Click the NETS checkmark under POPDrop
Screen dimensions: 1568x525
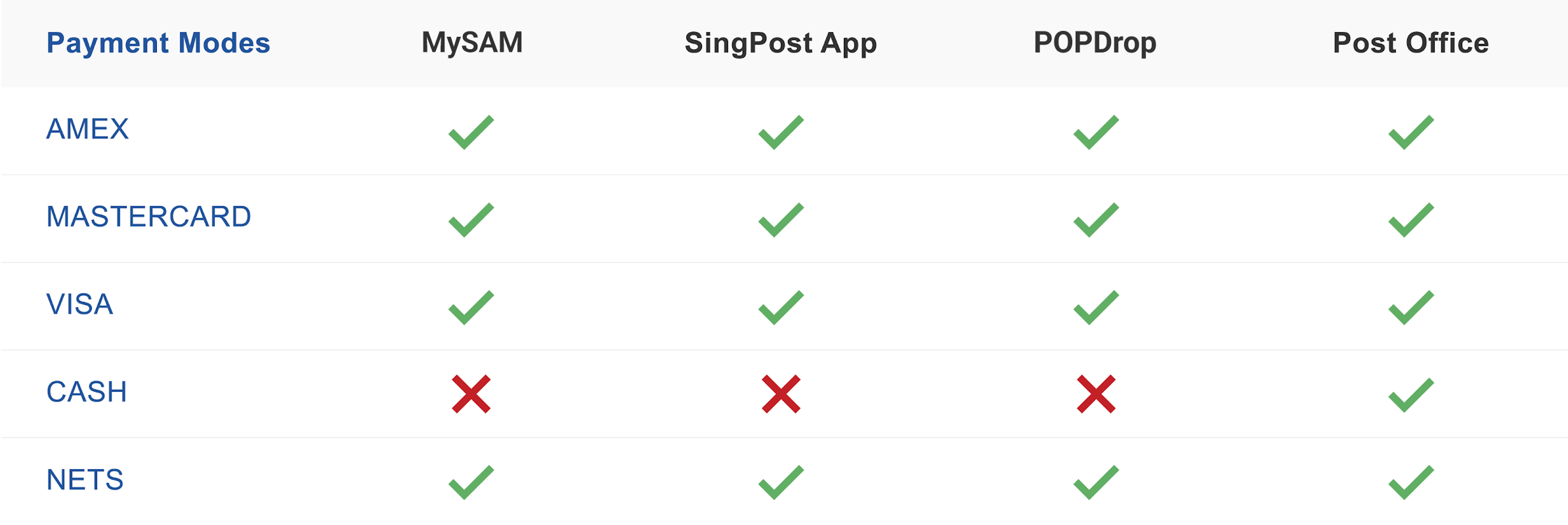tap(1096, 482)
